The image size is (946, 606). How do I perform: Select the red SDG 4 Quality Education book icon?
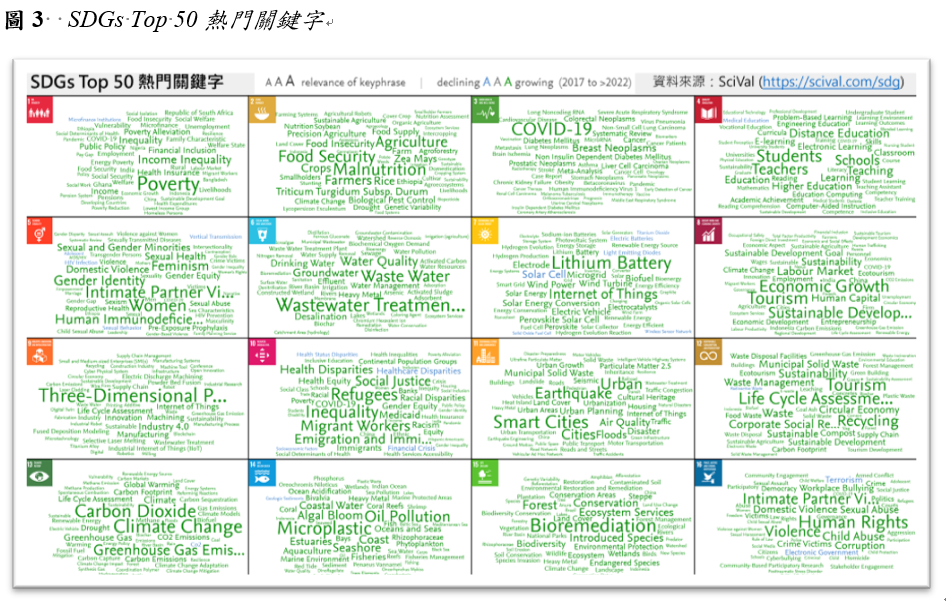tap(708, 110)
